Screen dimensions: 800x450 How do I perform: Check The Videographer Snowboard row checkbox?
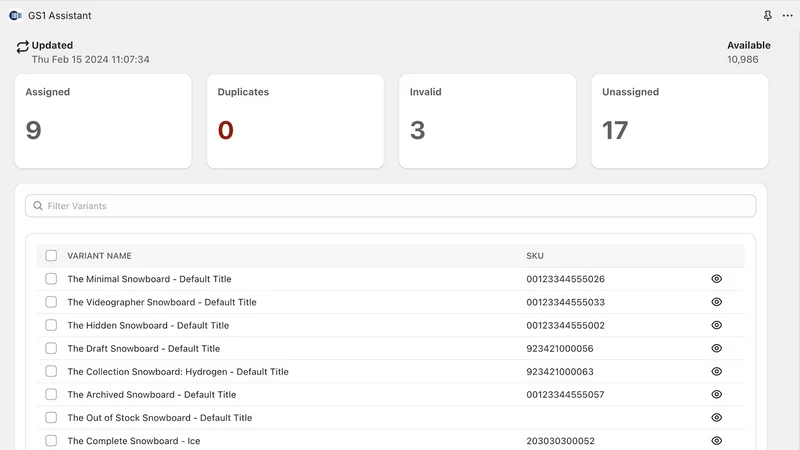point(51,302)
